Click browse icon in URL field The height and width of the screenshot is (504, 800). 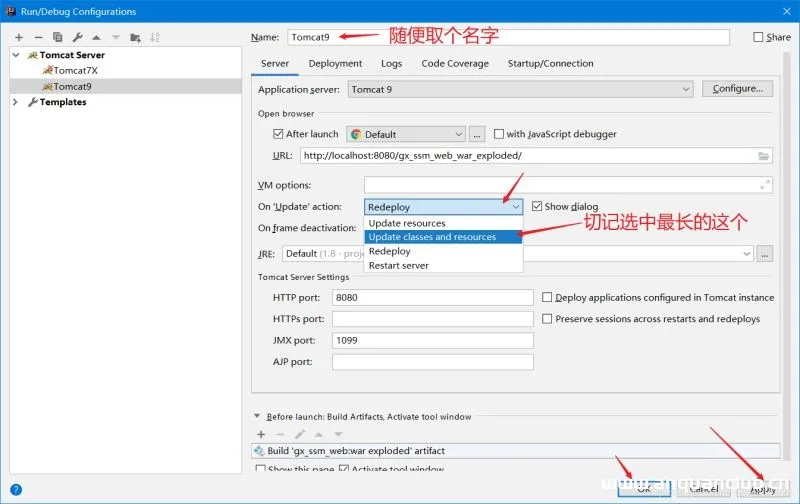[x=763, y=156]
